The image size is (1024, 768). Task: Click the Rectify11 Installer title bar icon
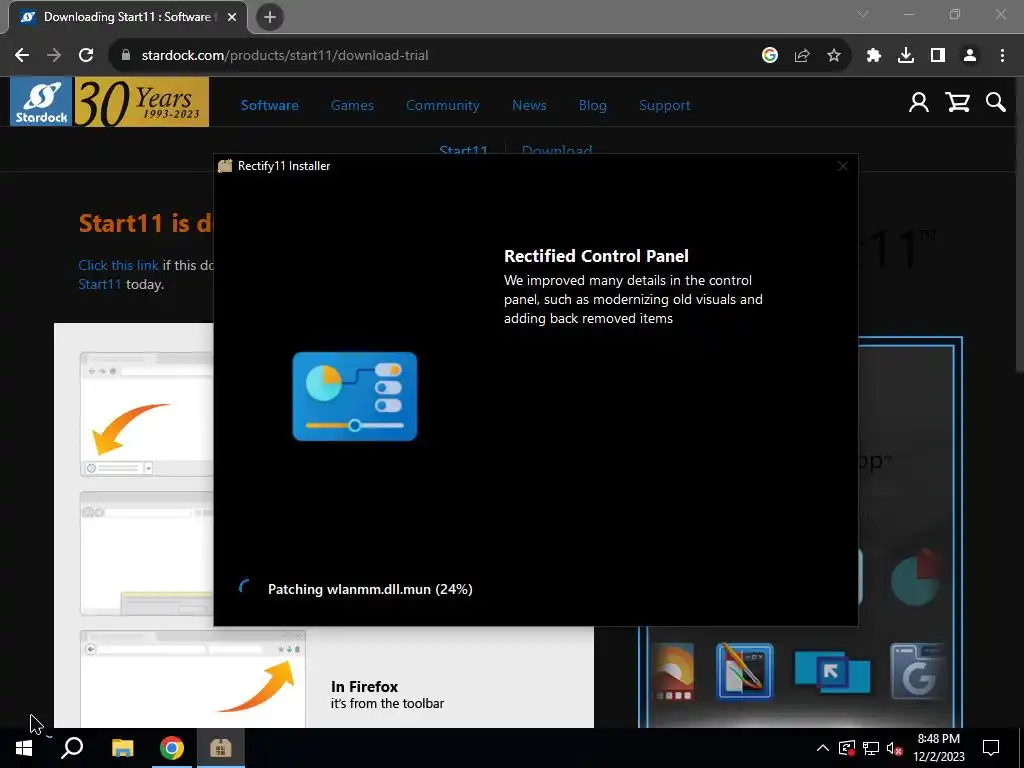pos(225,166)
